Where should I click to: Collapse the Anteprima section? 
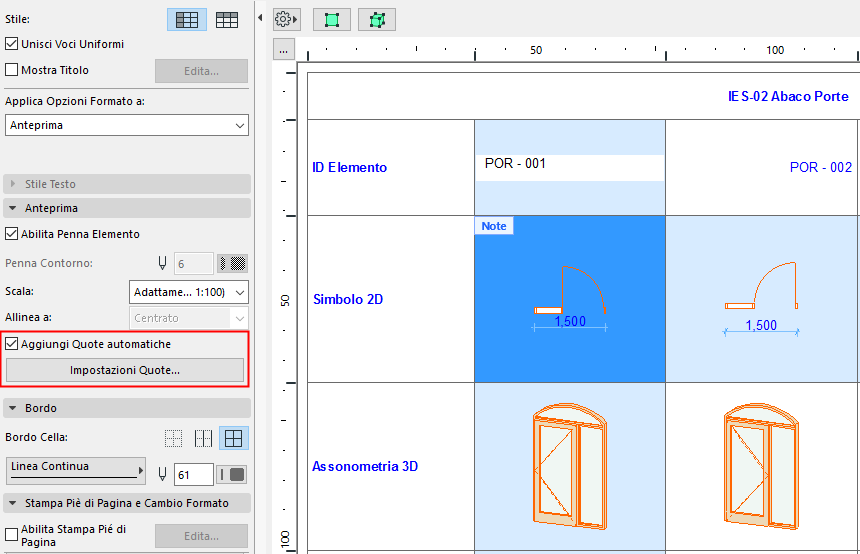tap(127, 208)
